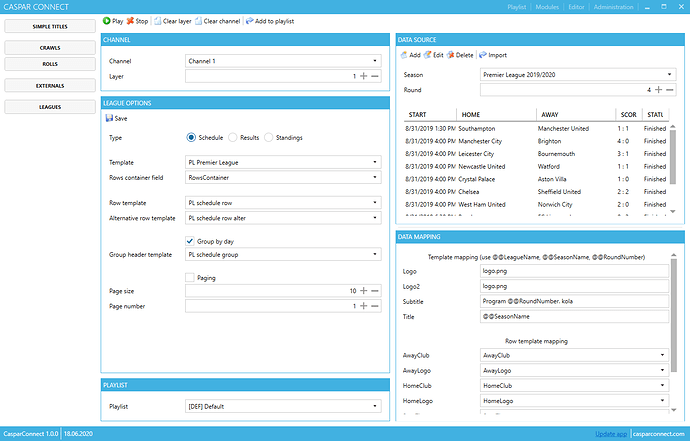The height and width of the screenshot is (441, 690).
Task: Go to Rolls module
Action: [50, 64]
